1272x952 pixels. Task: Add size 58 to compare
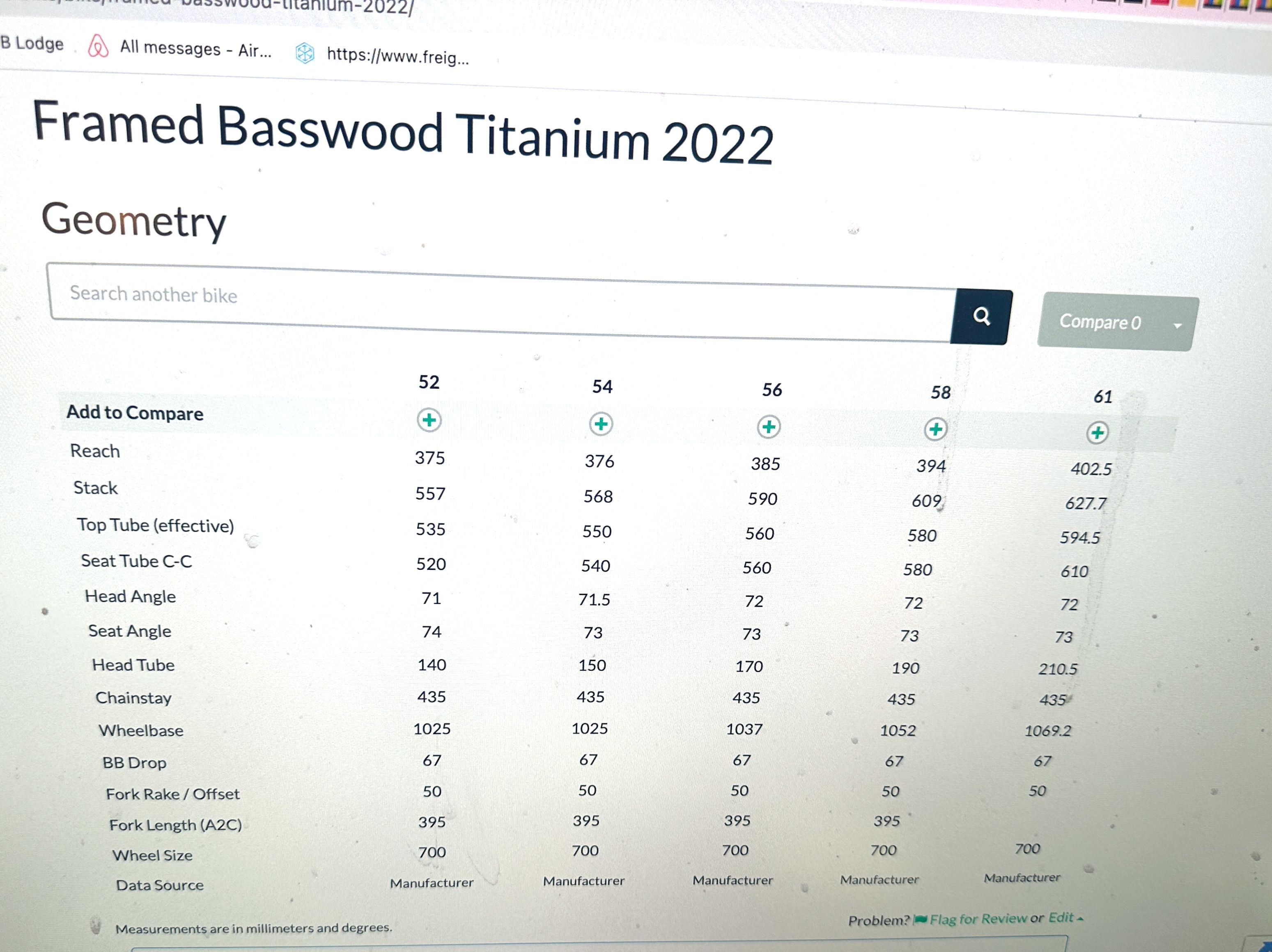[x=936, y=429]
